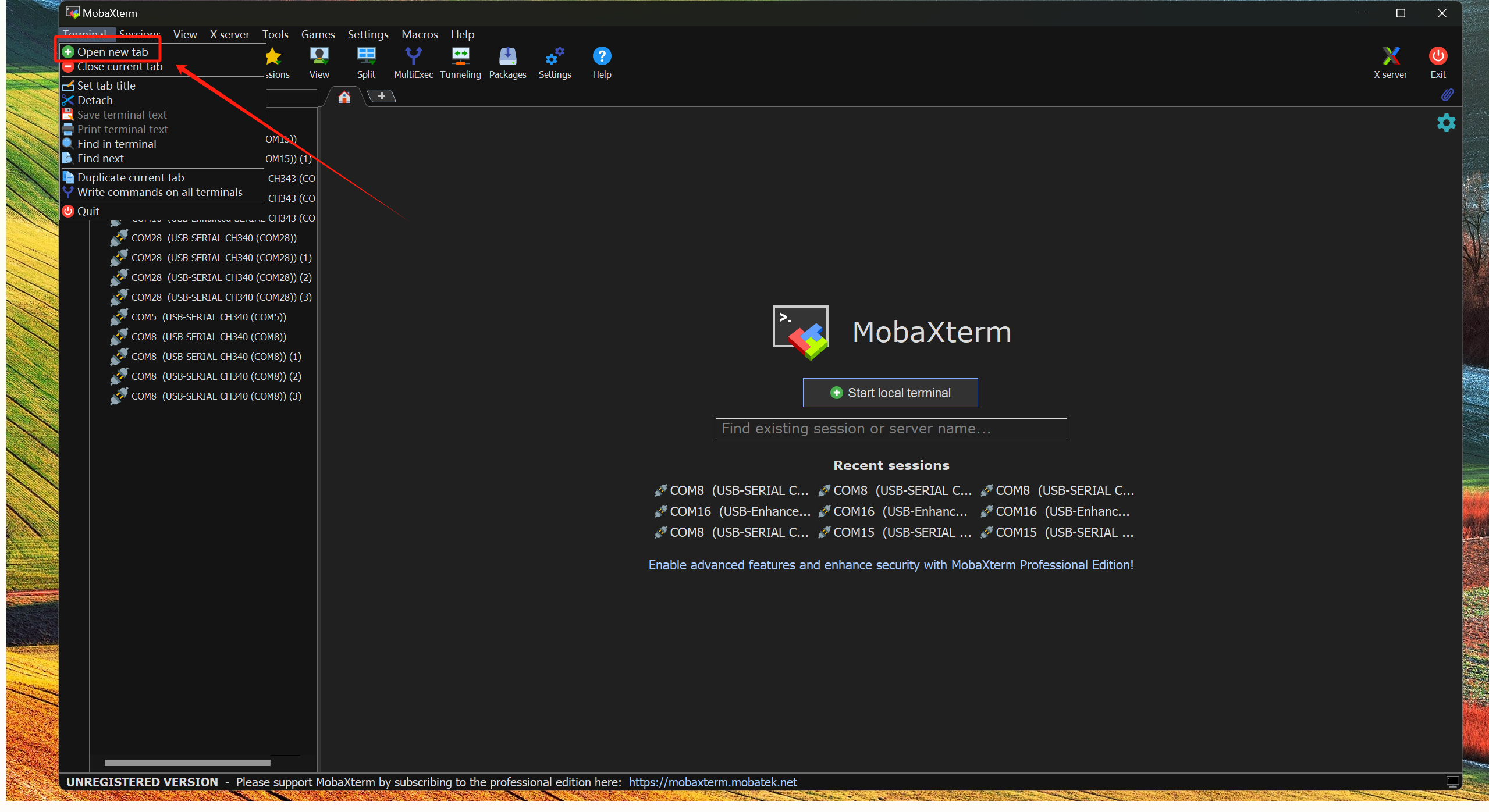Open recent session COM16 (USB-Enhance...
Screen dimensions: 1489x812
coord(733,511)
